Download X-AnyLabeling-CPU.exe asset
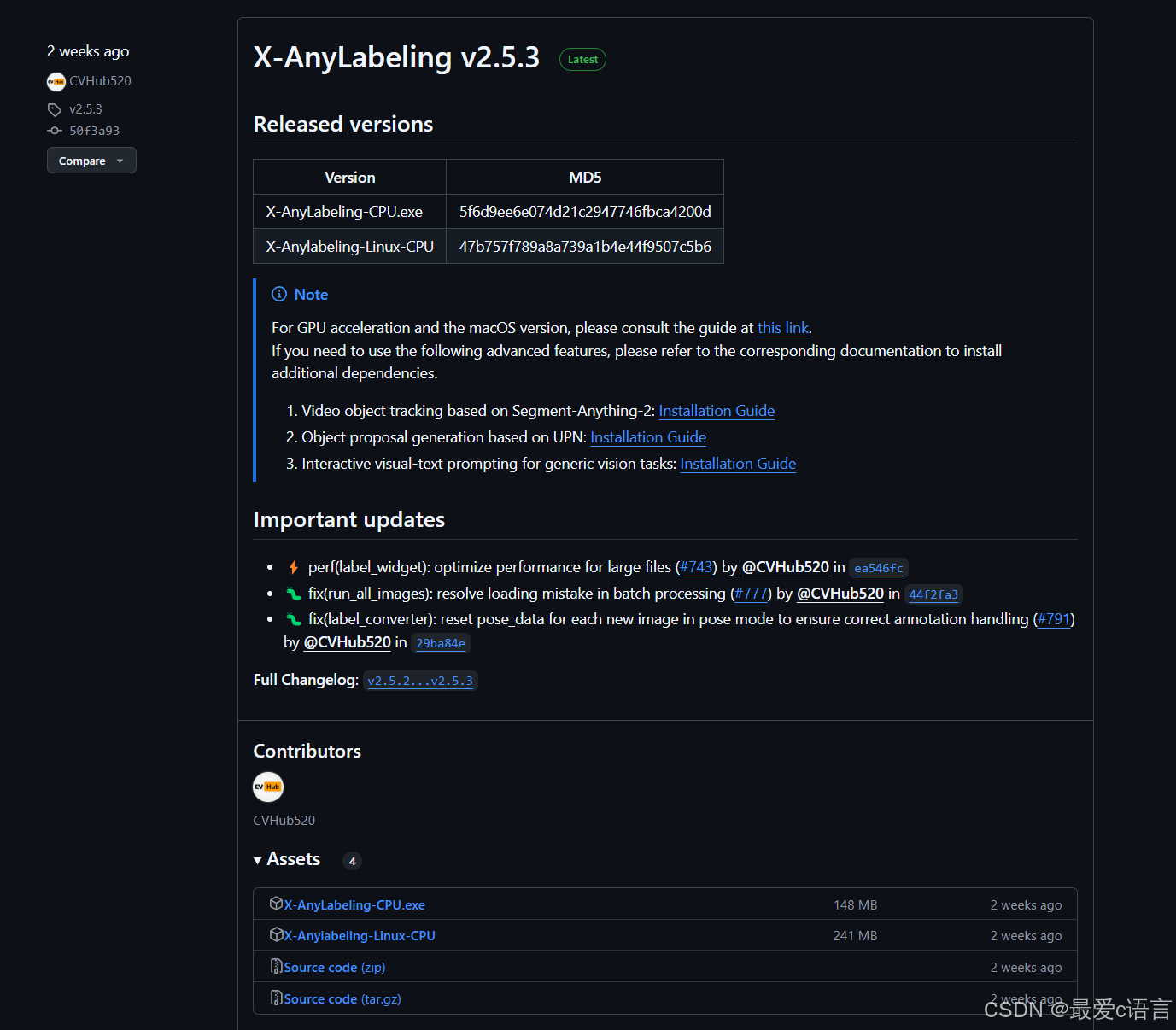 point(354,904)
